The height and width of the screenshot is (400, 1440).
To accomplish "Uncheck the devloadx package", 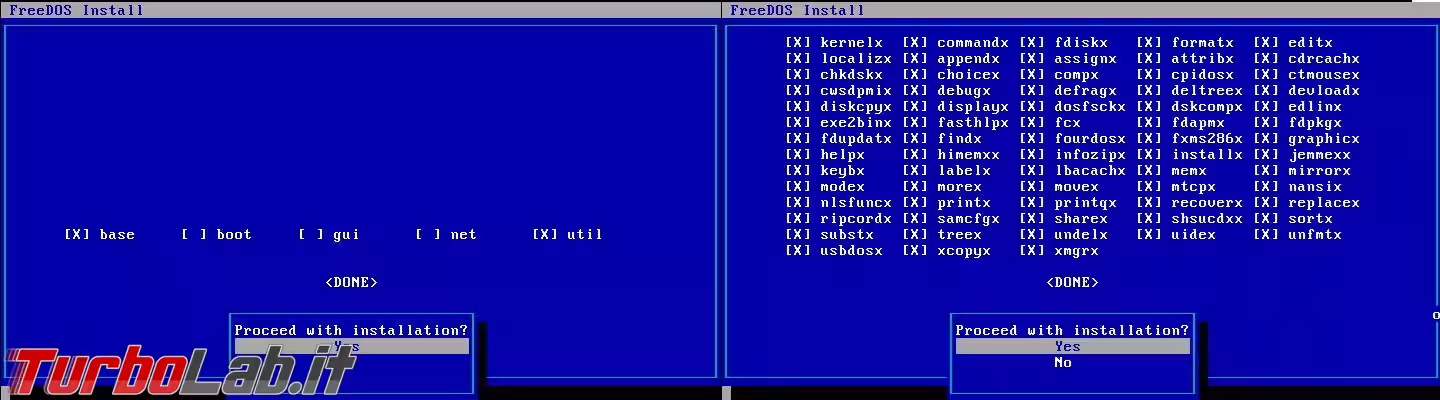I will 1266,91.
